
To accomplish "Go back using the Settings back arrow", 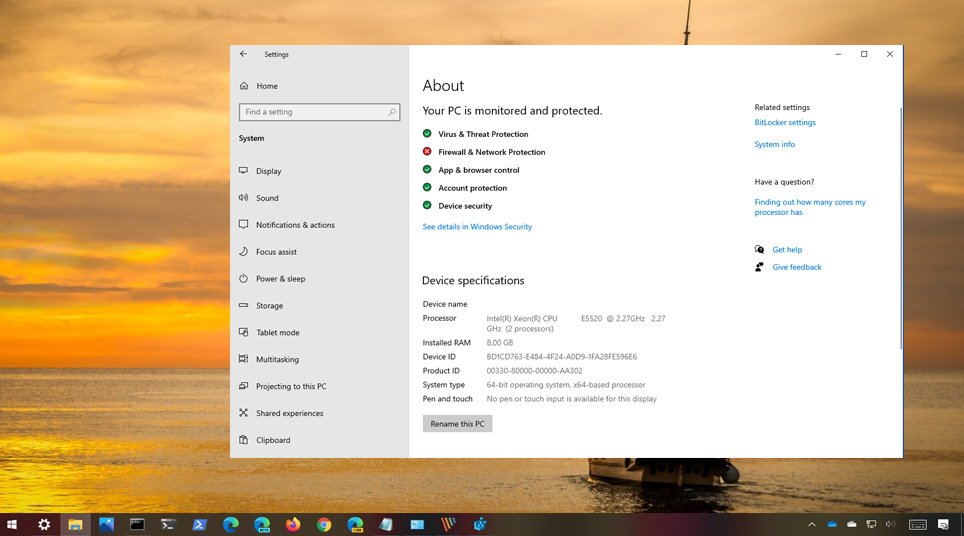I will point(243,54).
